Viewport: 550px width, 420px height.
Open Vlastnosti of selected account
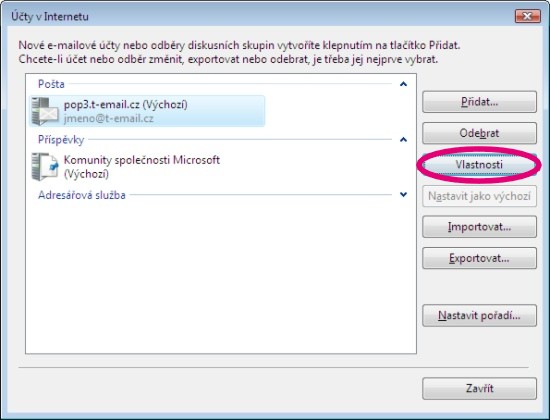coord(479,165)
